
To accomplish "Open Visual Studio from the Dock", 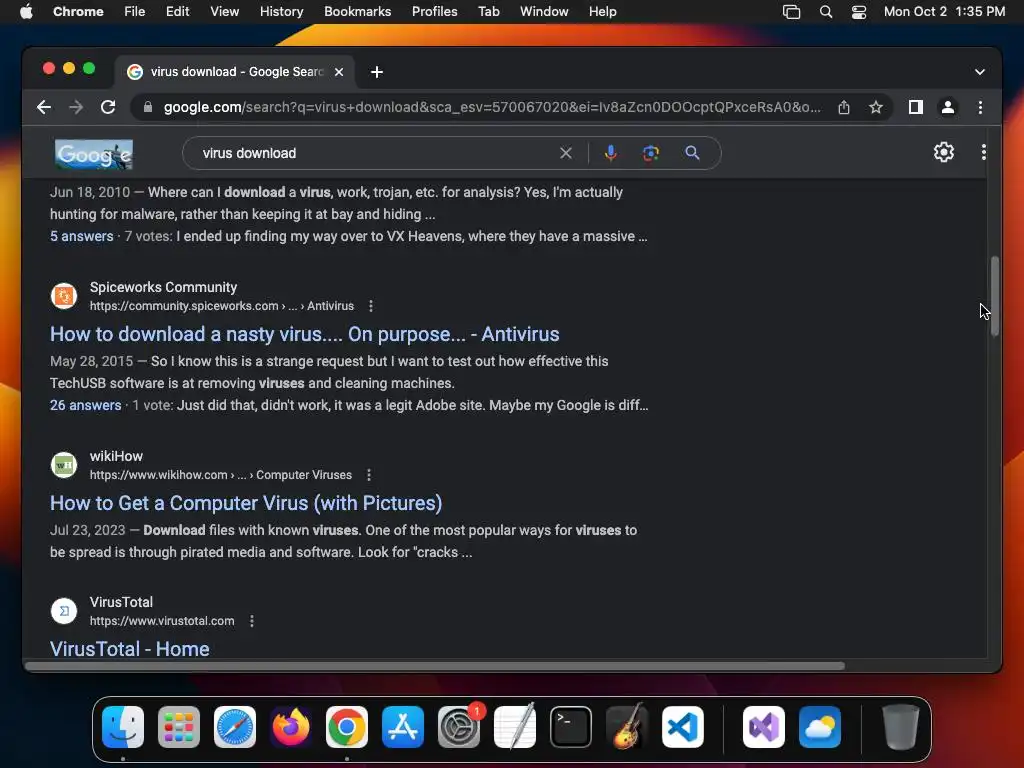I will coord(763,727).
